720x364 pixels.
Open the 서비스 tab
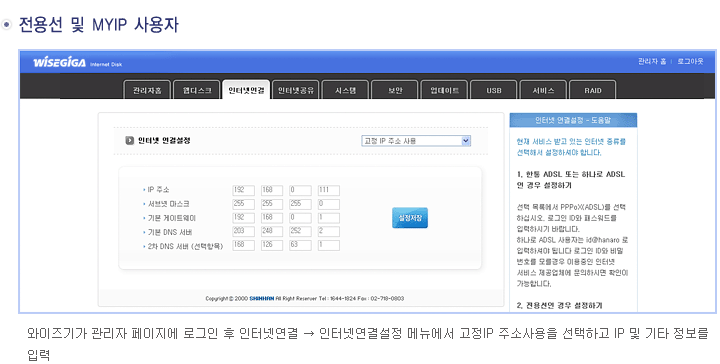(543, 90)
